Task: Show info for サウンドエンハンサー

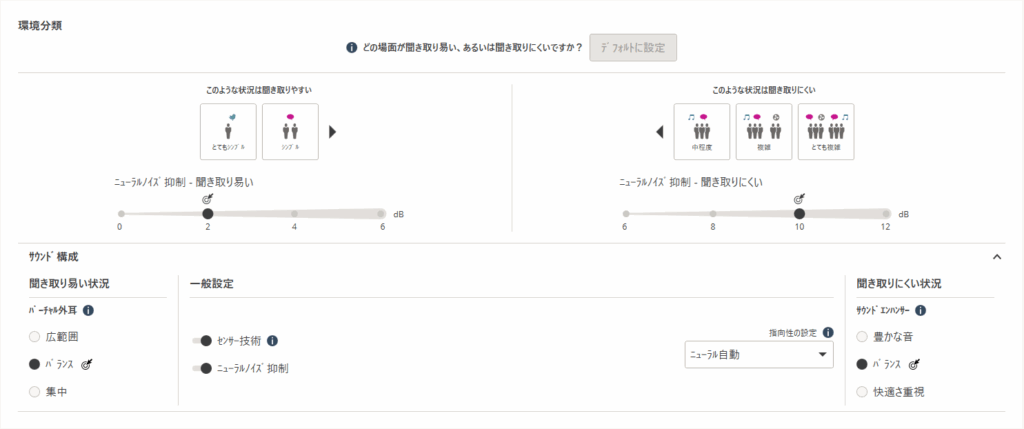Action: (x=920, y=310)
